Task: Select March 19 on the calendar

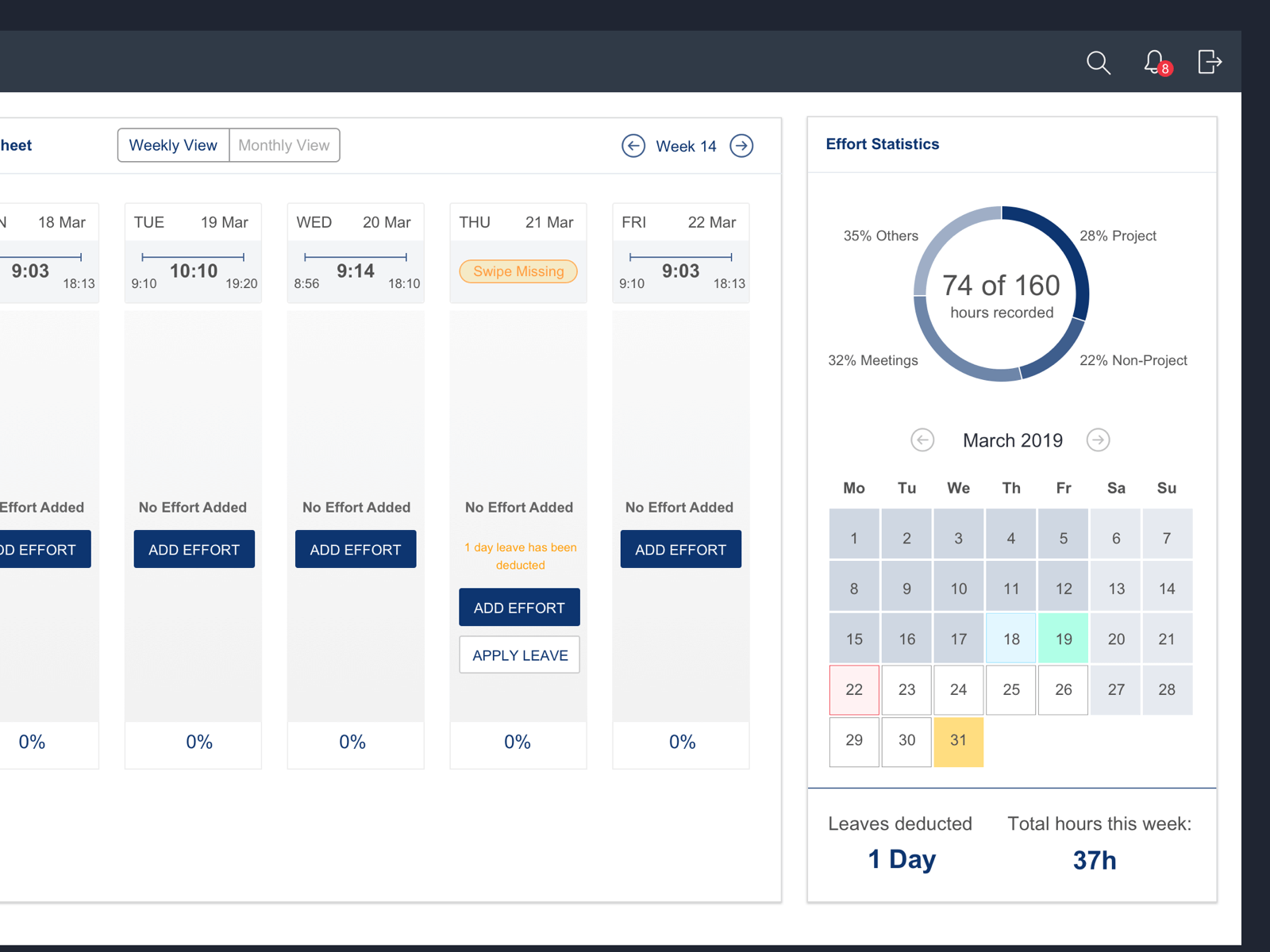Action: pos(1063,639)
